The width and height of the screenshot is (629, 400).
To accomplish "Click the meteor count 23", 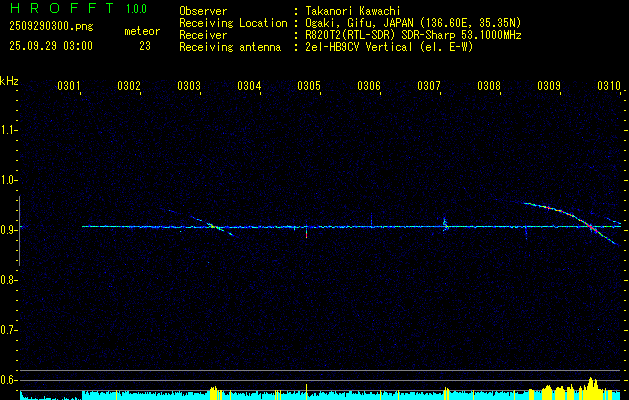I will [x=145, y=46].
